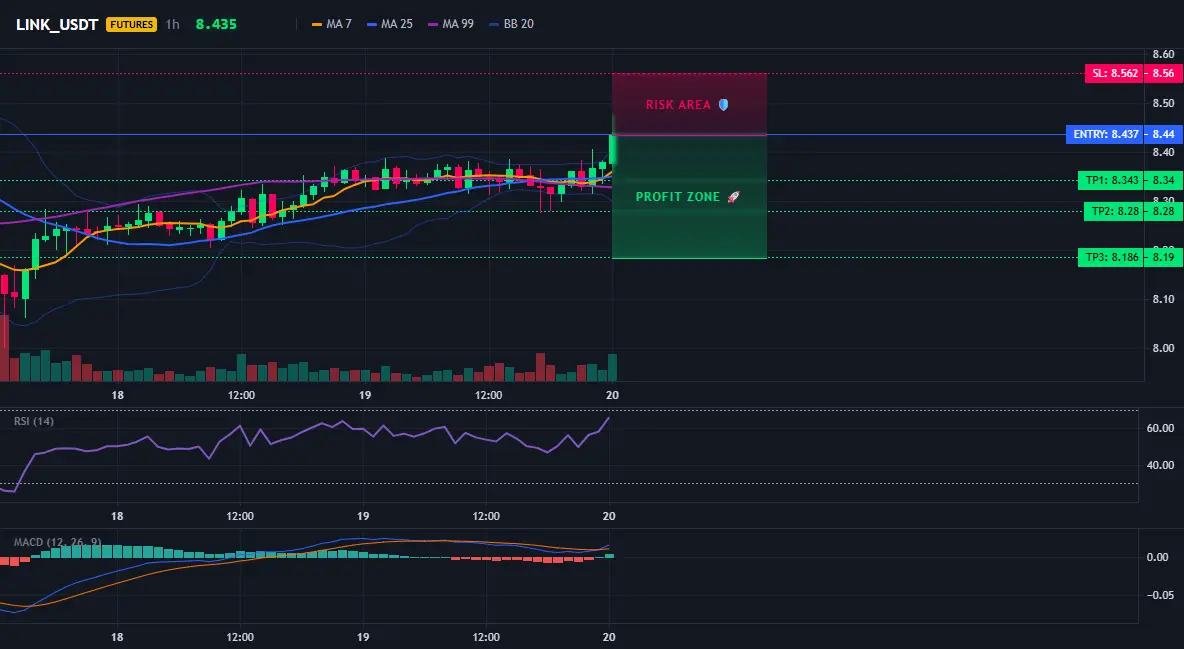This screenshot has width=1184, height=649.
Task: Click the 8.60 price scale value
Action: click(x=1164, y=54)
